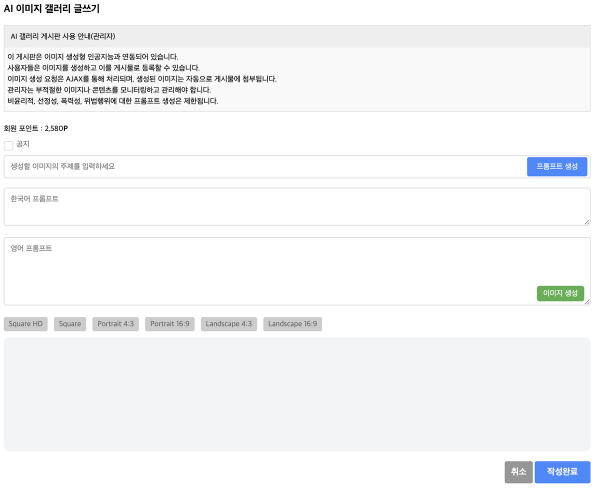
Task: Click the 영어 프롬프트 textarea resize handle
Action: point(587,301)
